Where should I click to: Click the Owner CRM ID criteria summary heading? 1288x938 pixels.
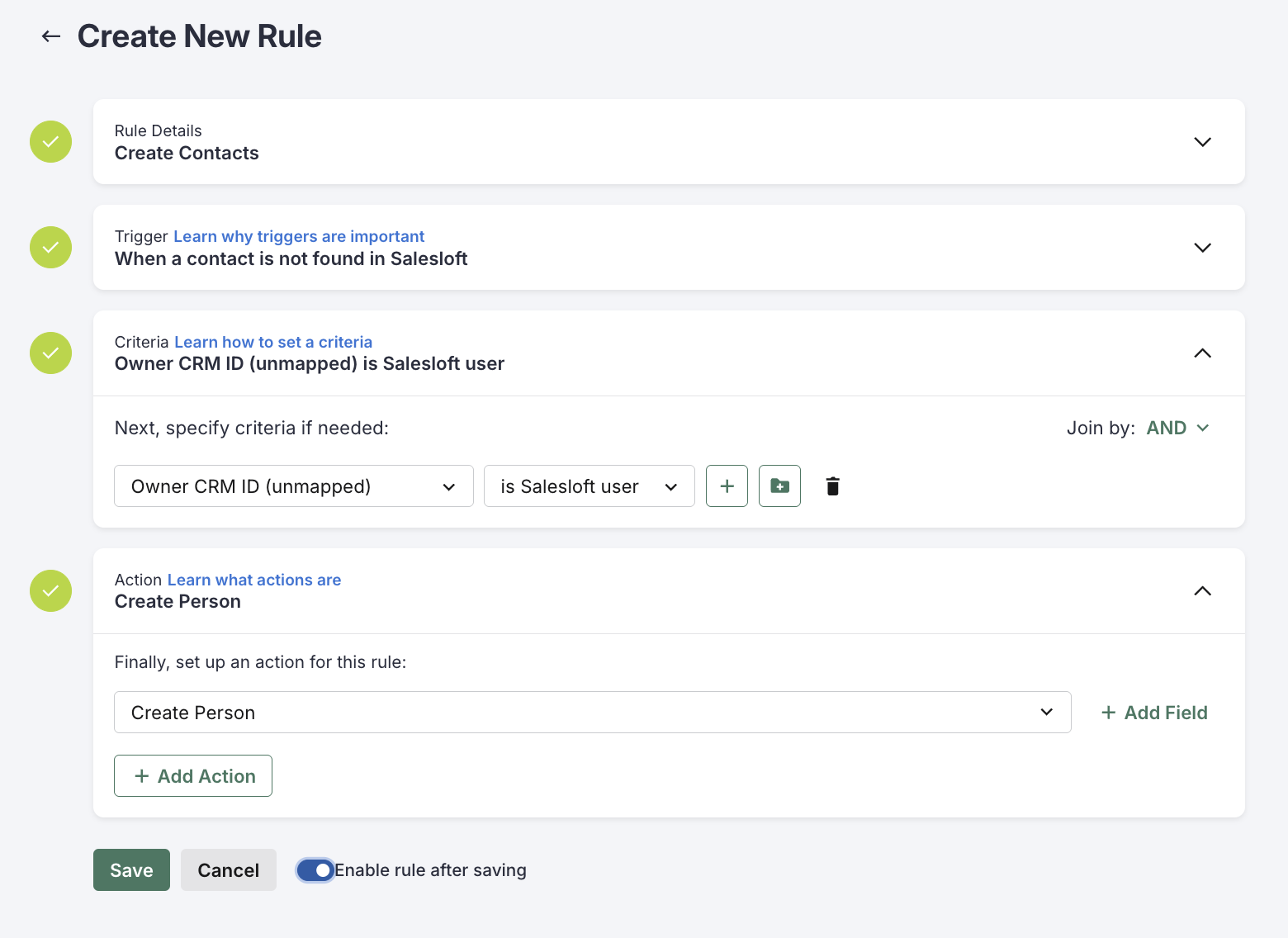[x=310, y=364]
